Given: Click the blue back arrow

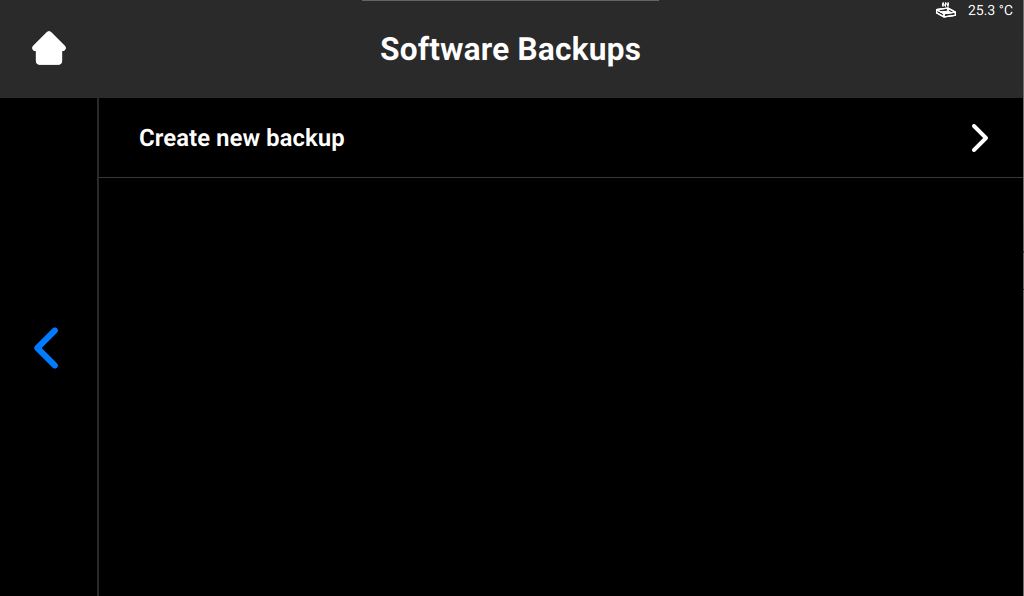Looking at the screenshot, I should click(x=46, y=348).
